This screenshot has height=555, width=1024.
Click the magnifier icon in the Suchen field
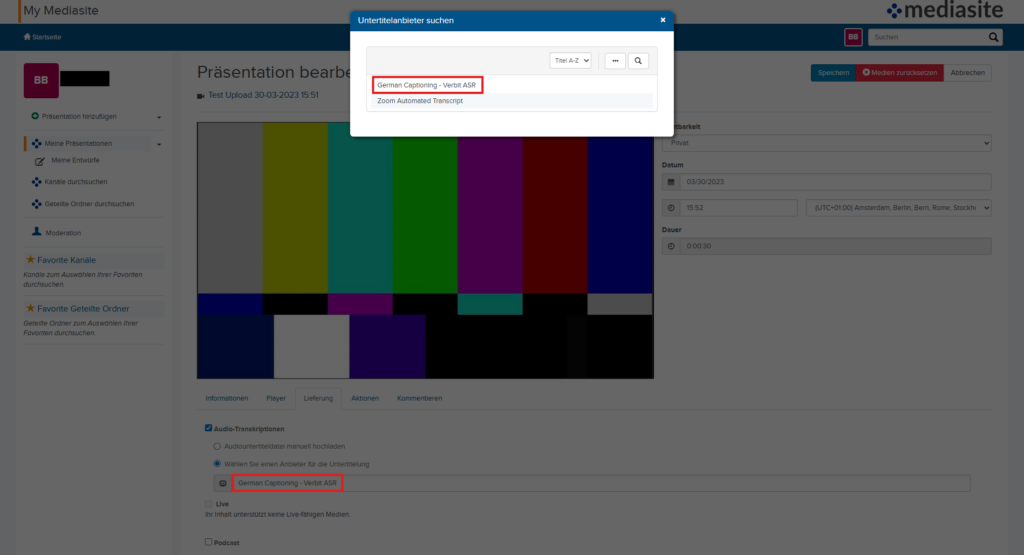[993, 37]
